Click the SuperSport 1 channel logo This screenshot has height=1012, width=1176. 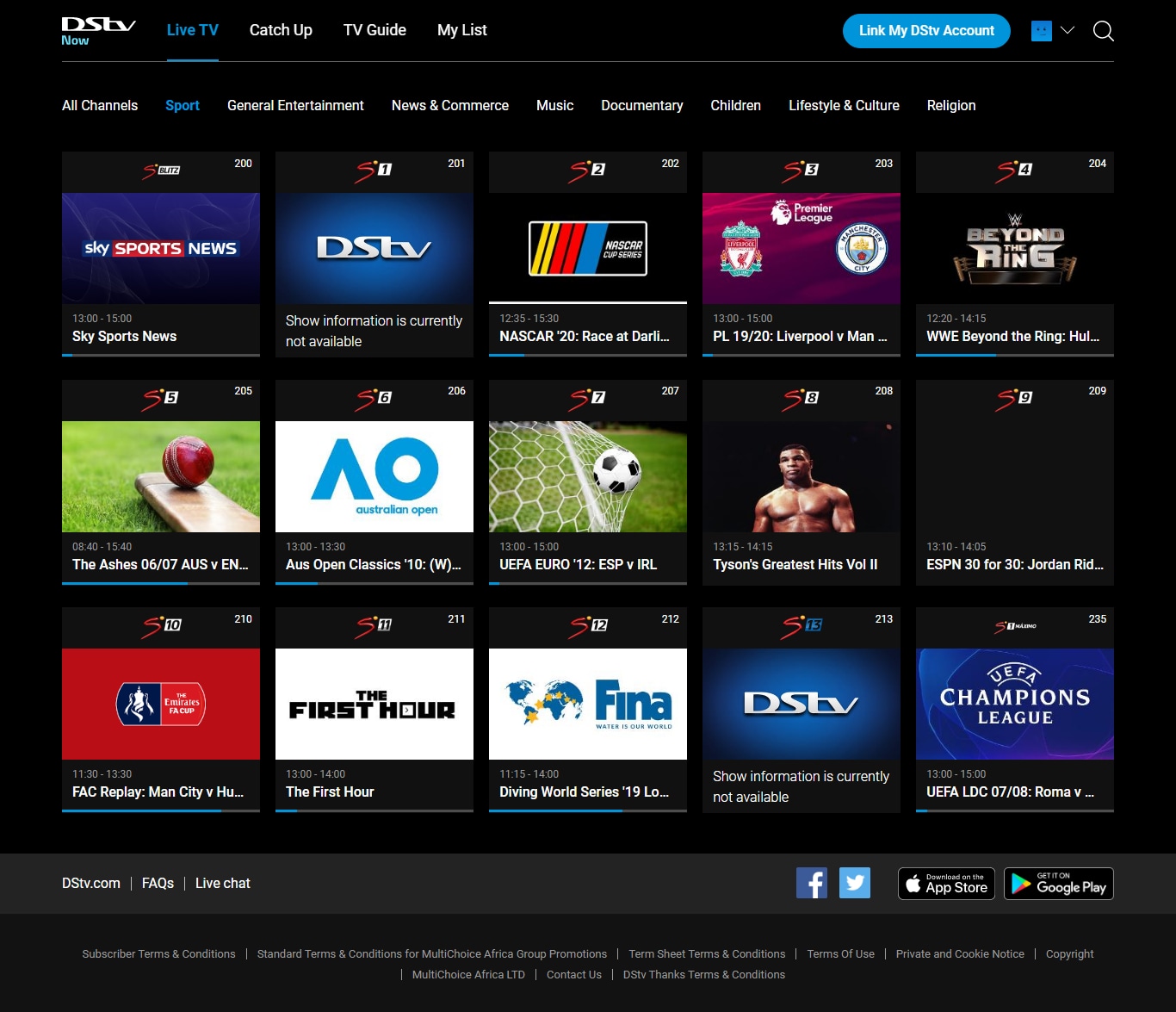[374, 171]
